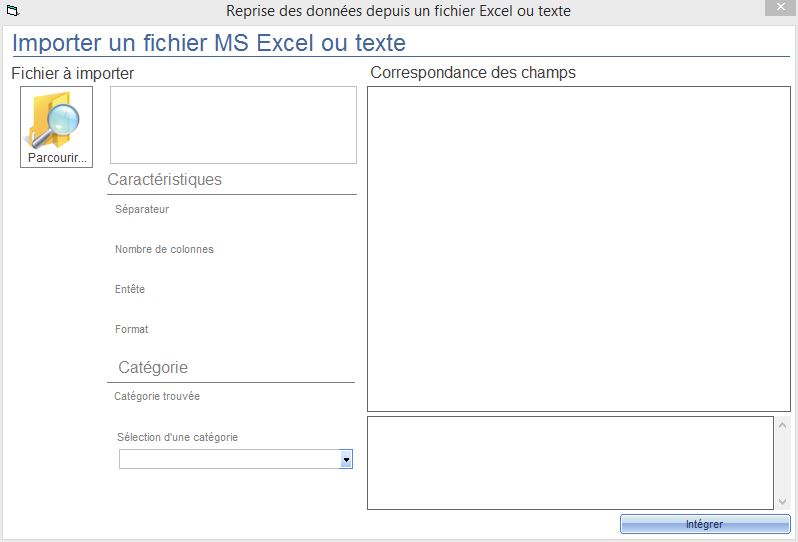Click the Caractéristiques section heading
The image size is (798, 542).
coord(165,179)
